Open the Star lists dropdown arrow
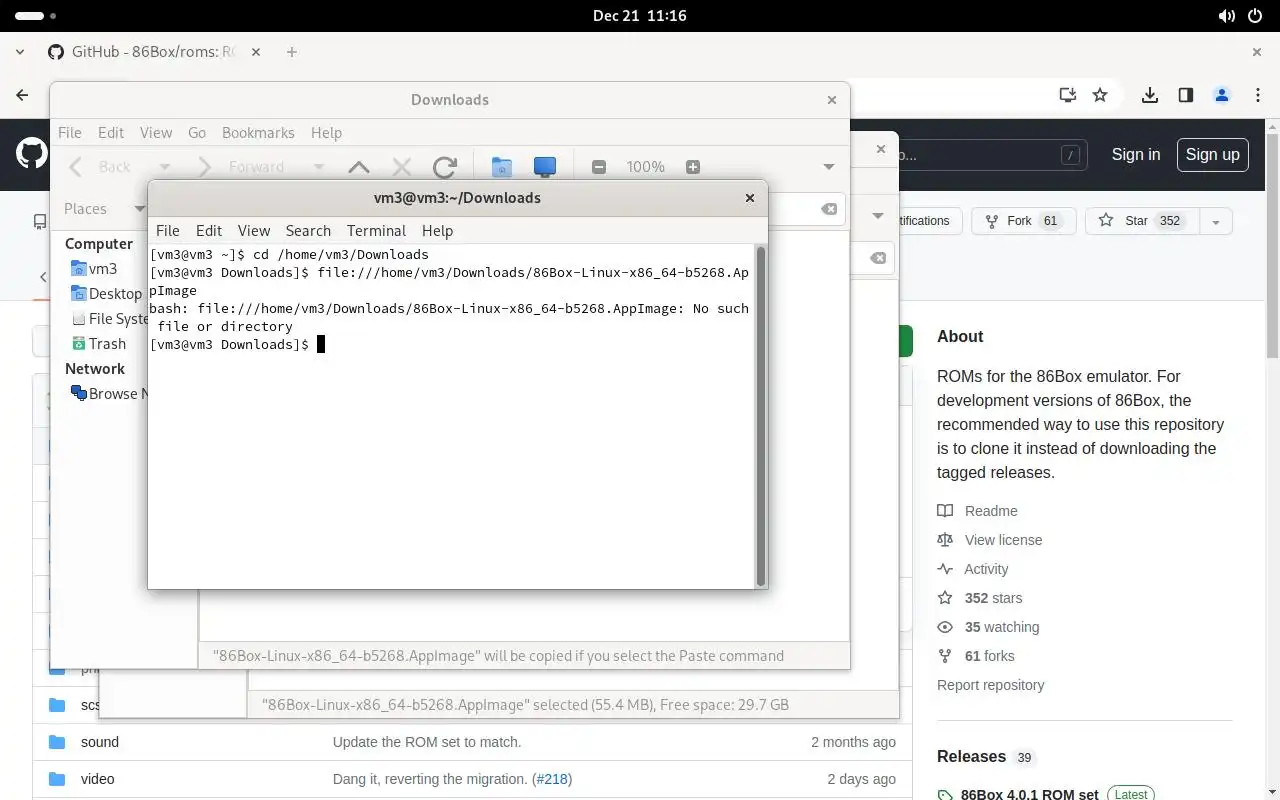This screenshot has width=1280, height=800. pos(1216,221)
